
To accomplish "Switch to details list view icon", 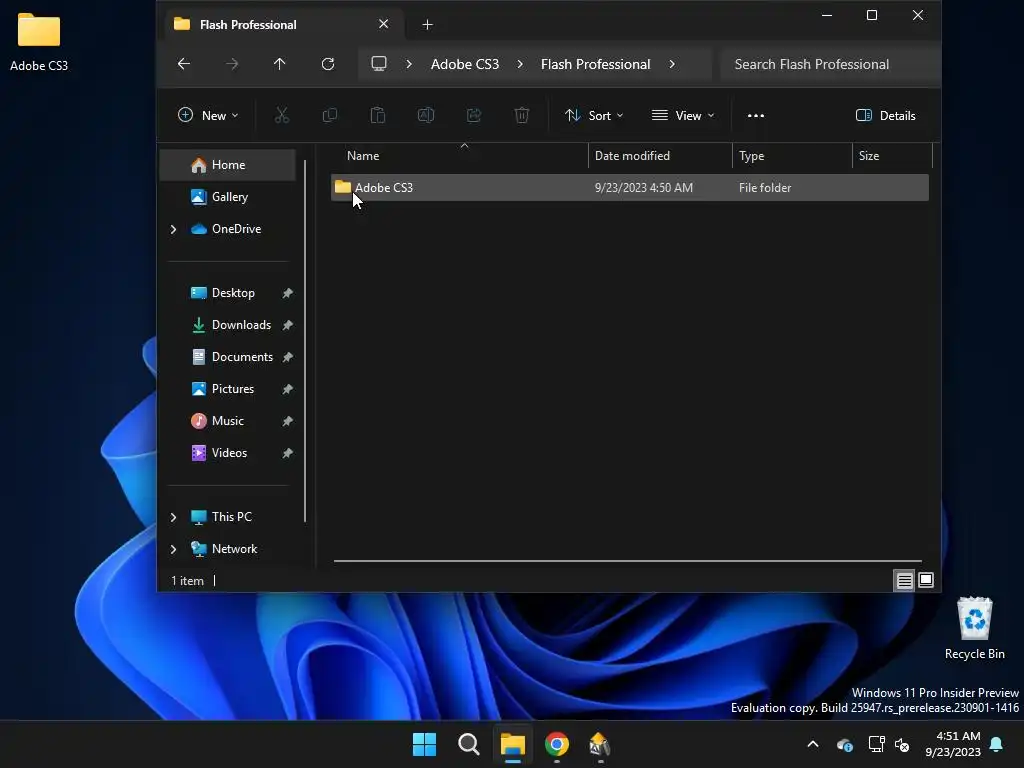I will [904, 580].
